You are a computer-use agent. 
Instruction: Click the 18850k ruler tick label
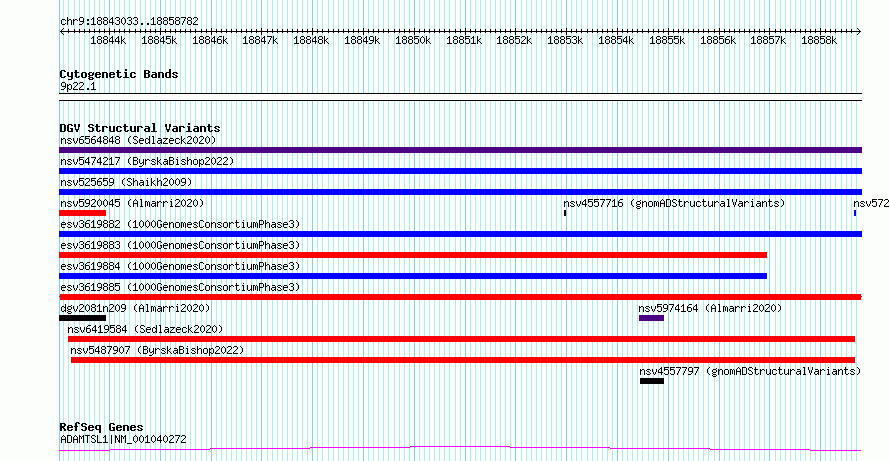[x=413, y=41]
